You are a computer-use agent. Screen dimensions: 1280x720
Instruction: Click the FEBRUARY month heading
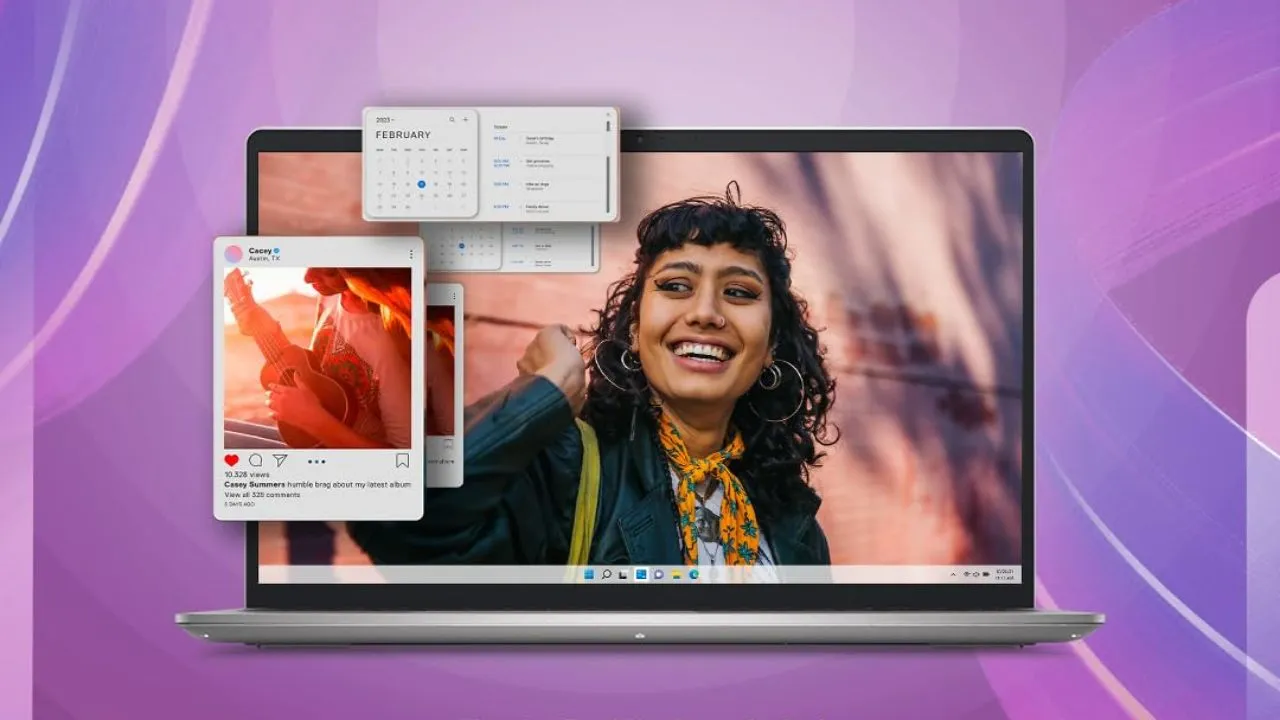tap(403, 135)
